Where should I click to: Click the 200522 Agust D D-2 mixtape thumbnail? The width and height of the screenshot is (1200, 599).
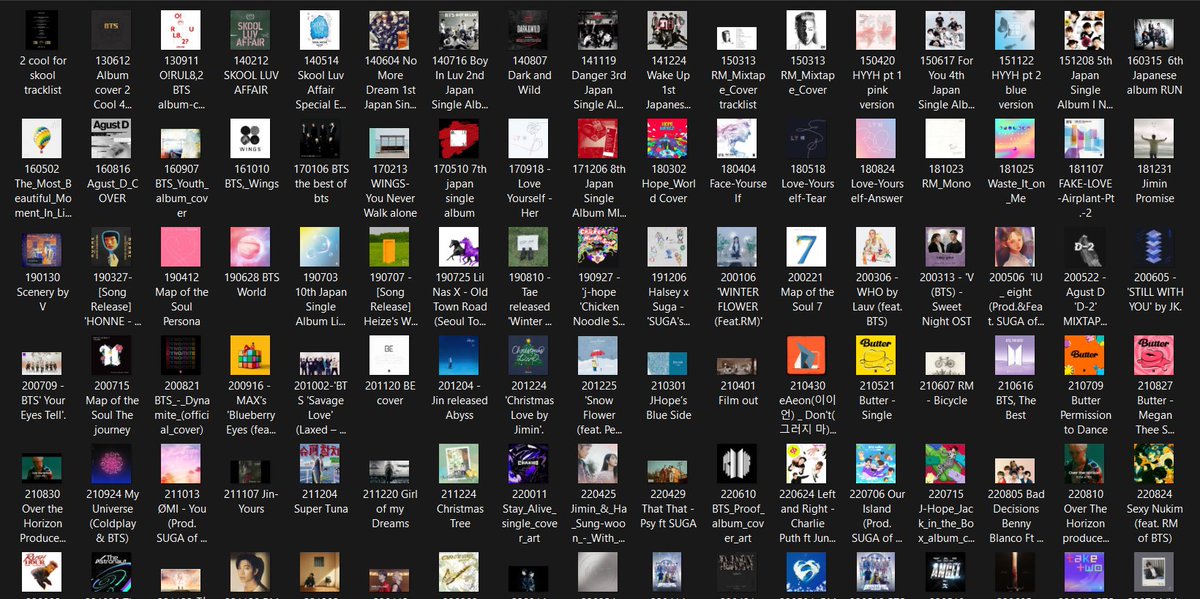pyautogui.click(x=1086, y=247)
